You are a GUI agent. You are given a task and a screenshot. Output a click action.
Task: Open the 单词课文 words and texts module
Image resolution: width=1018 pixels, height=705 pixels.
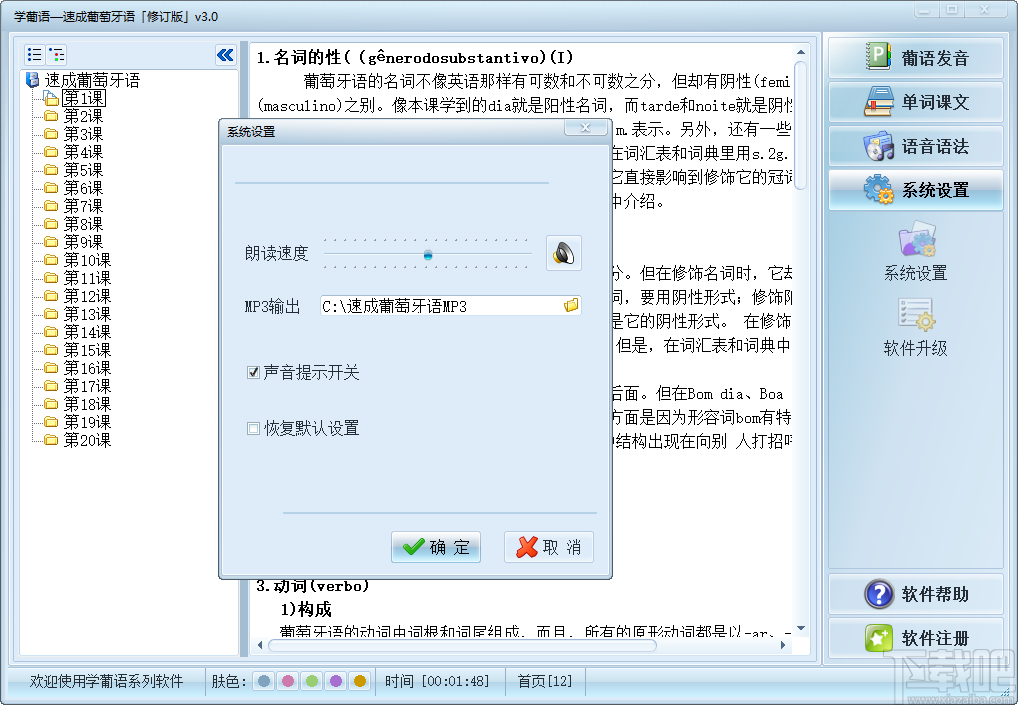[915, 101]
